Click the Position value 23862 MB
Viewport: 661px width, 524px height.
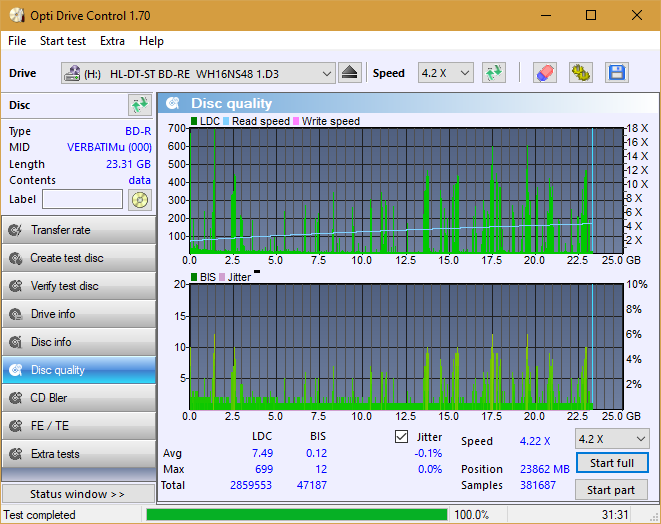pyautogui.click(x=545, y=469)
